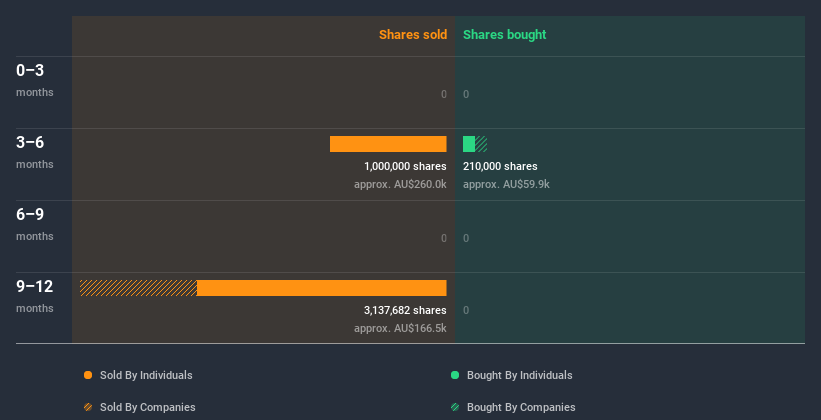The height and width of the screenshot is (420, 821).
Task: Click the green Bought By Individuals legend dot
Action: (x=455, y=375)
